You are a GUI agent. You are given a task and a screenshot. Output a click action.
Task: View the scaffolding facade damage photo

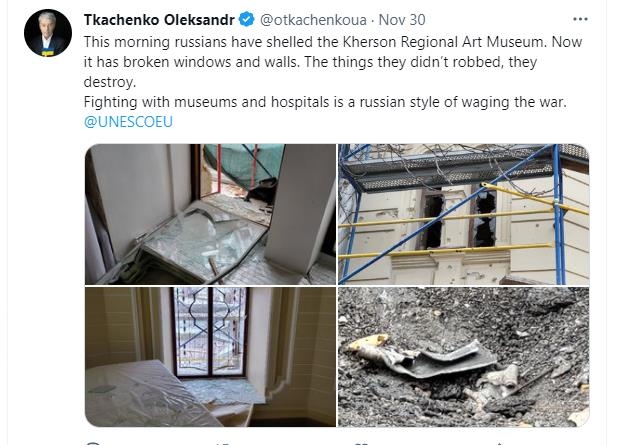tap(464, 214)
